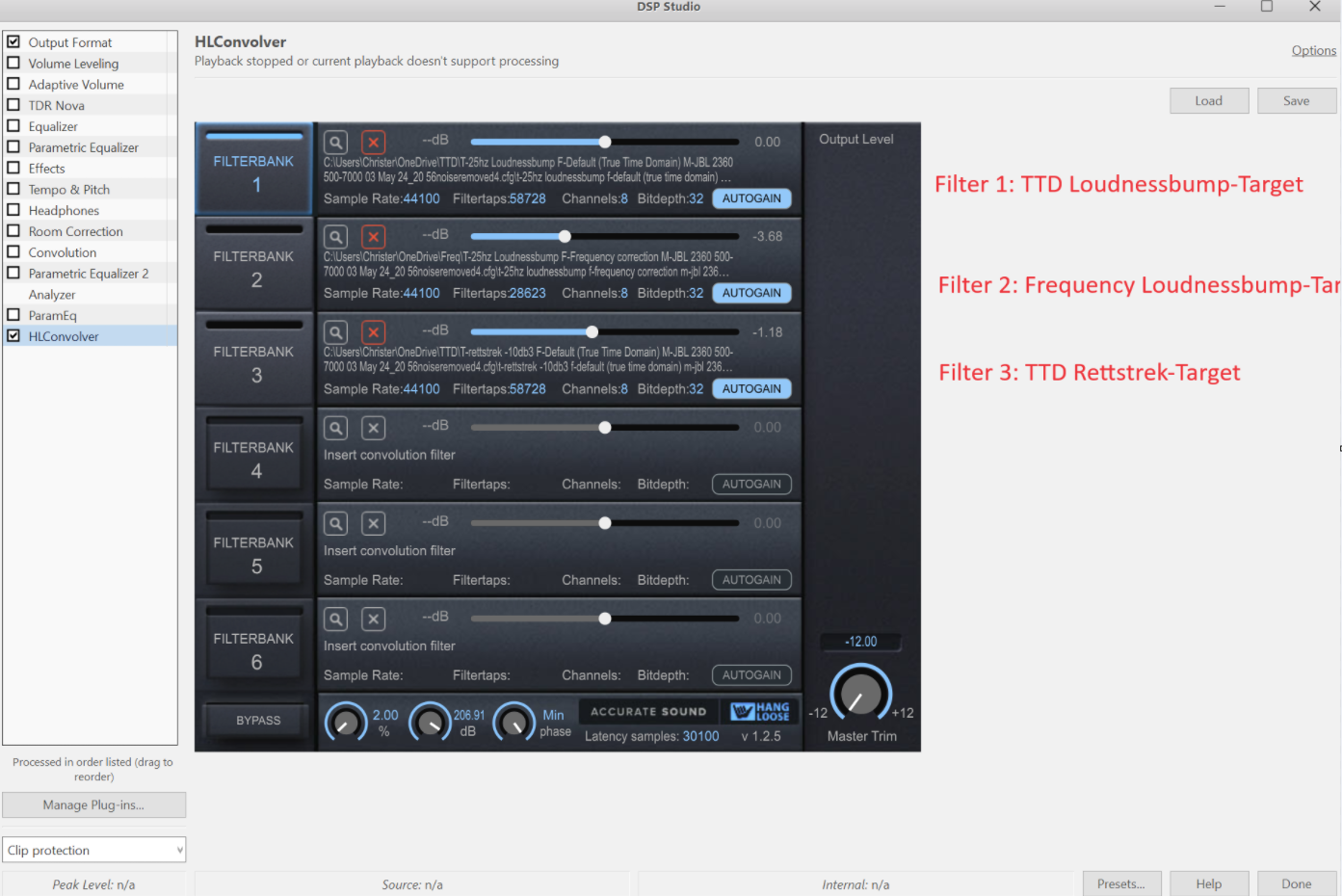Click the X icon in Filterbank 6
Screen dimensions: 1342x896
[x=373, y=619]
